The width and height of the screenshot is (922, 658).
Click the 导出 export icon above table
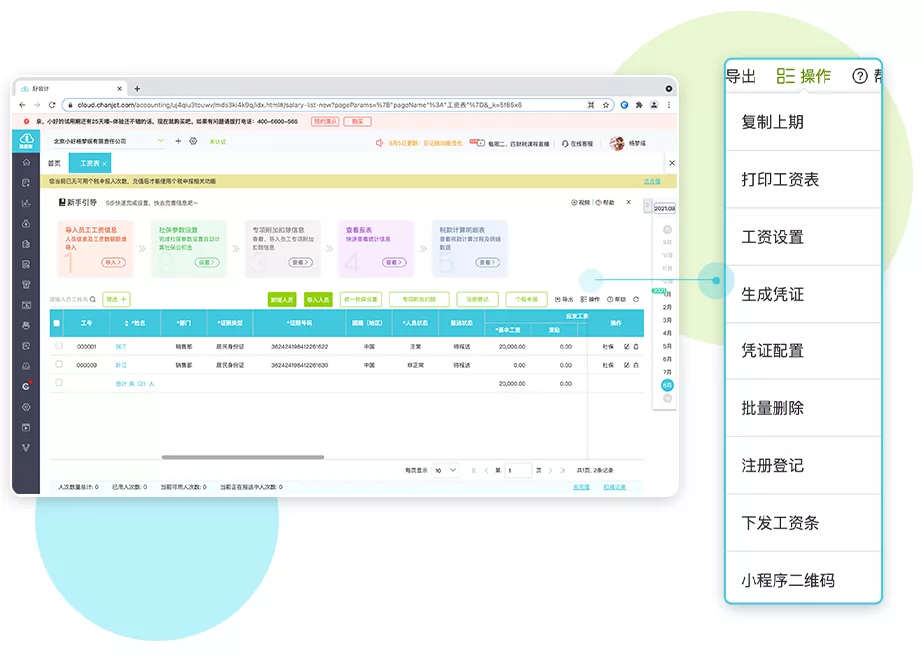click(x=558, y=299)
